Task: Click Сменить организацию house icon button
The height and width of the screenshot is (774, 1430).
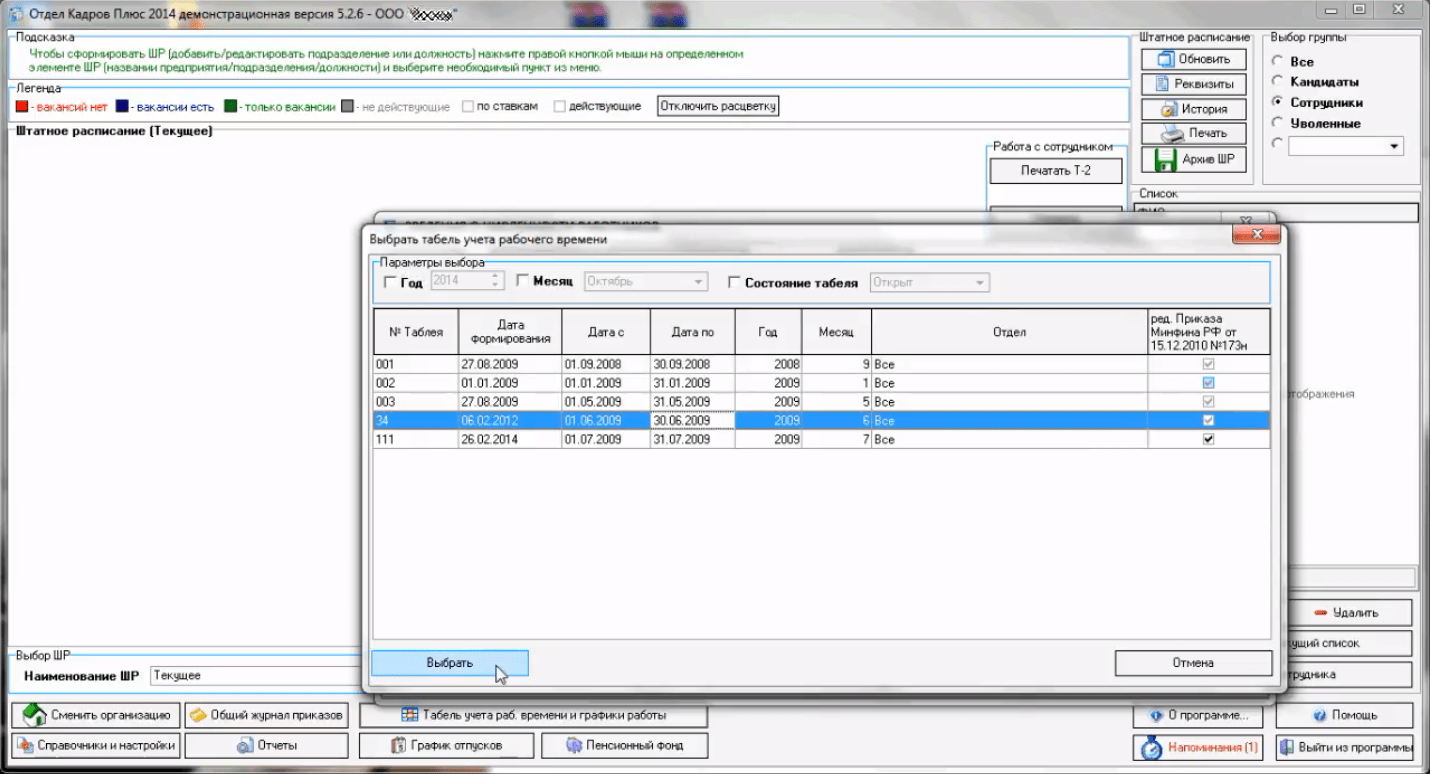Action: pos(96,715)
